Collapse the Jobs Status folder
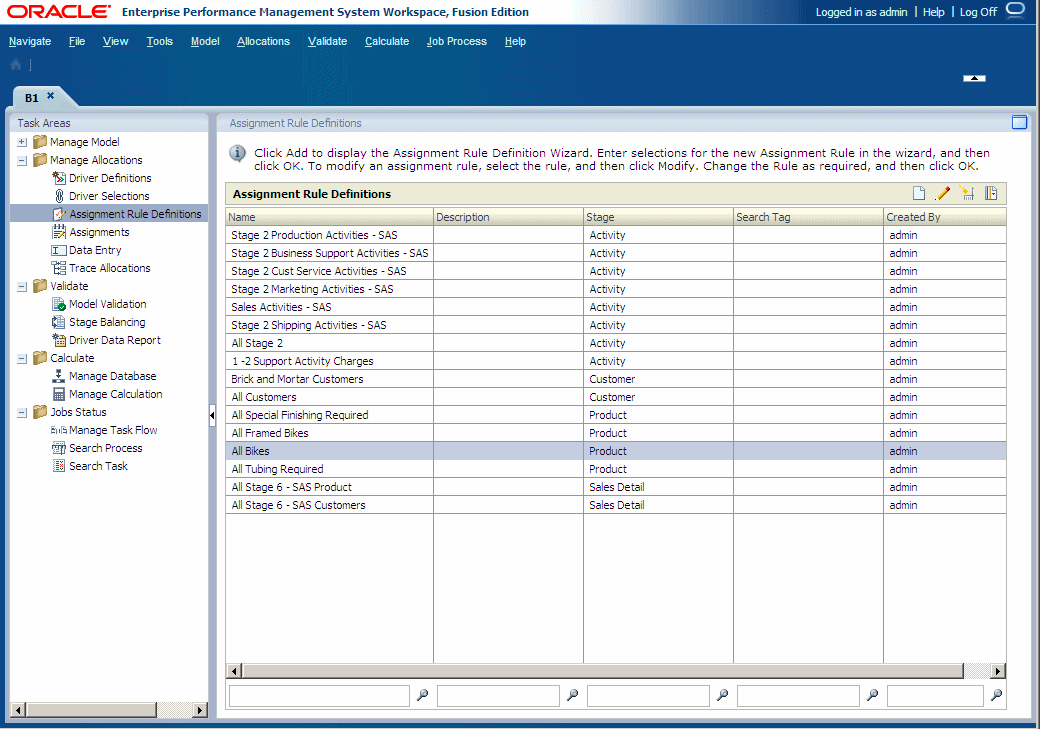This screenshot has height=729, width=1040. click(x=22, y=413)
